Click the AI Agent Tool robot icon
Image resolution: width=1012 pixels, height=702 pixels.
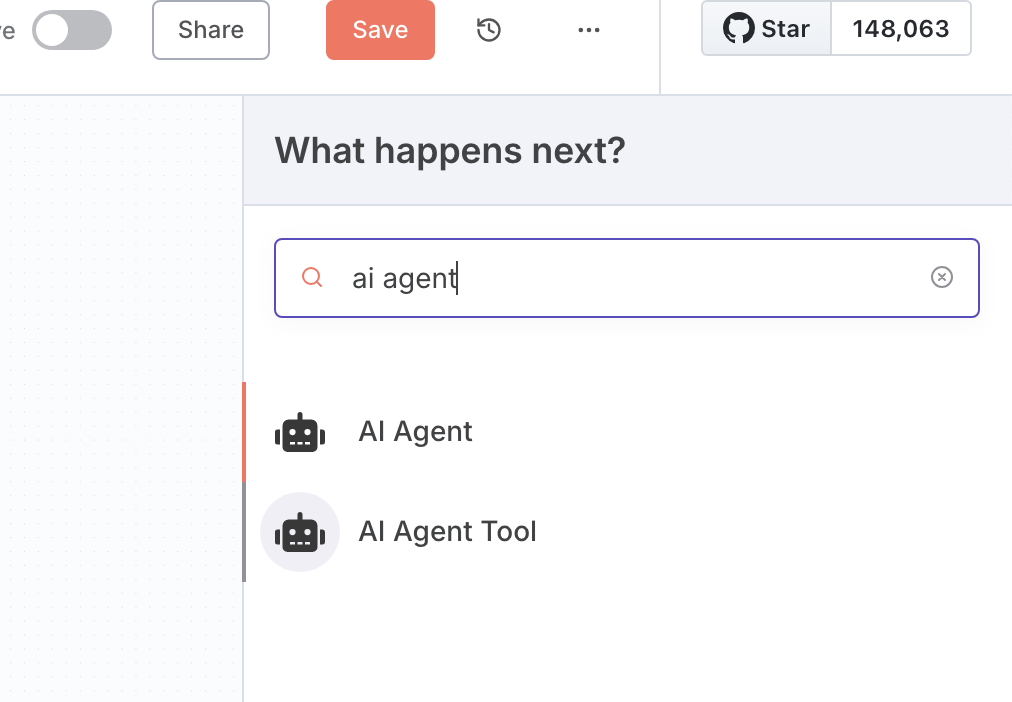click(x=299, y=532)
